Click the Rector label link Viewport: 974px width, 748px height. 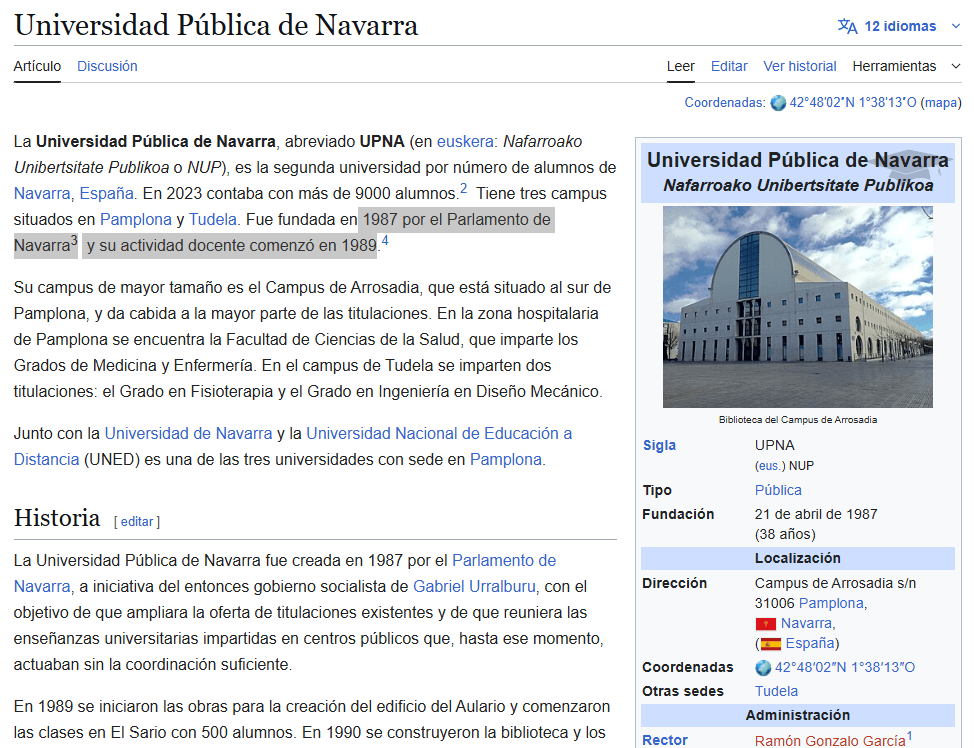click(x=665, y=741)
